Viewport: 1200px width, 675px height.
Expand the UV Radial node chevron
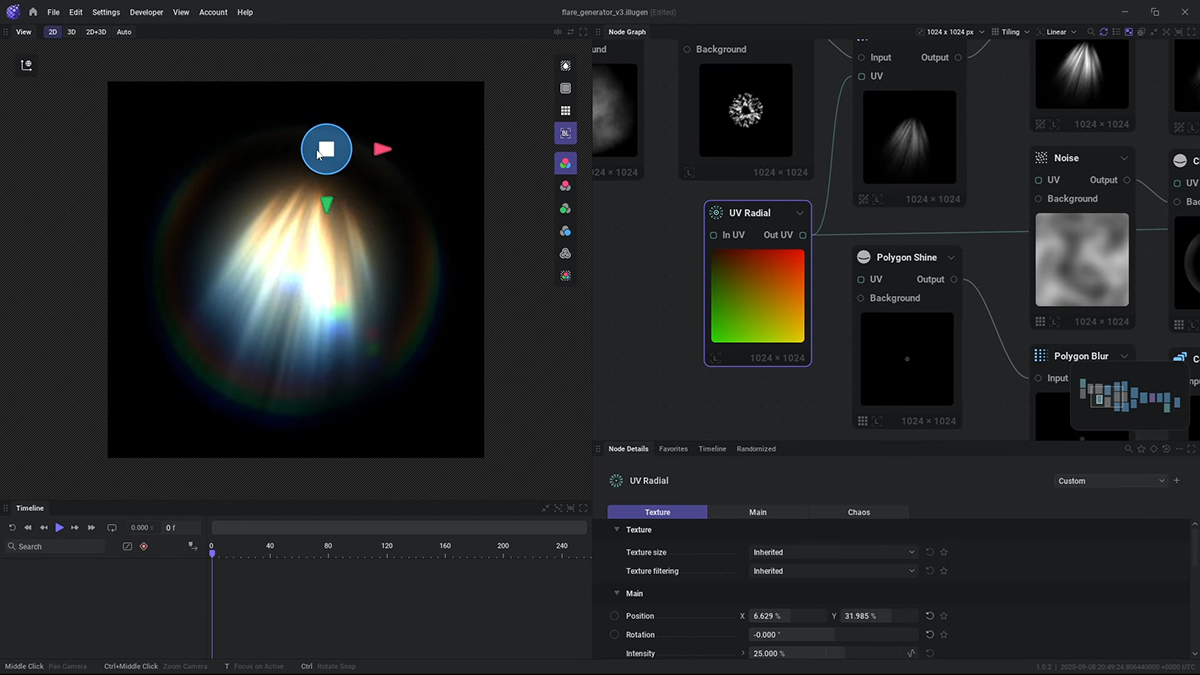click(x=799, y=213)
